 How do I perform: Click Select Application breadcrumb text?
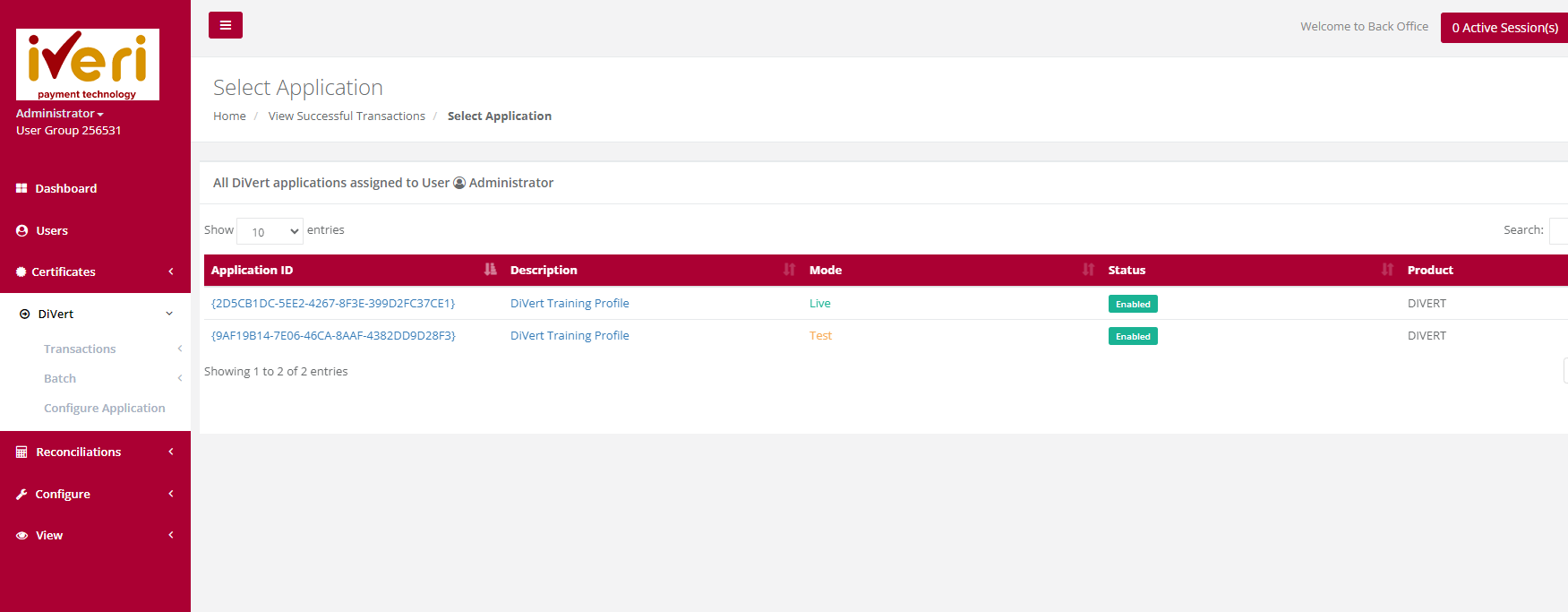click(x=500, y=116)
